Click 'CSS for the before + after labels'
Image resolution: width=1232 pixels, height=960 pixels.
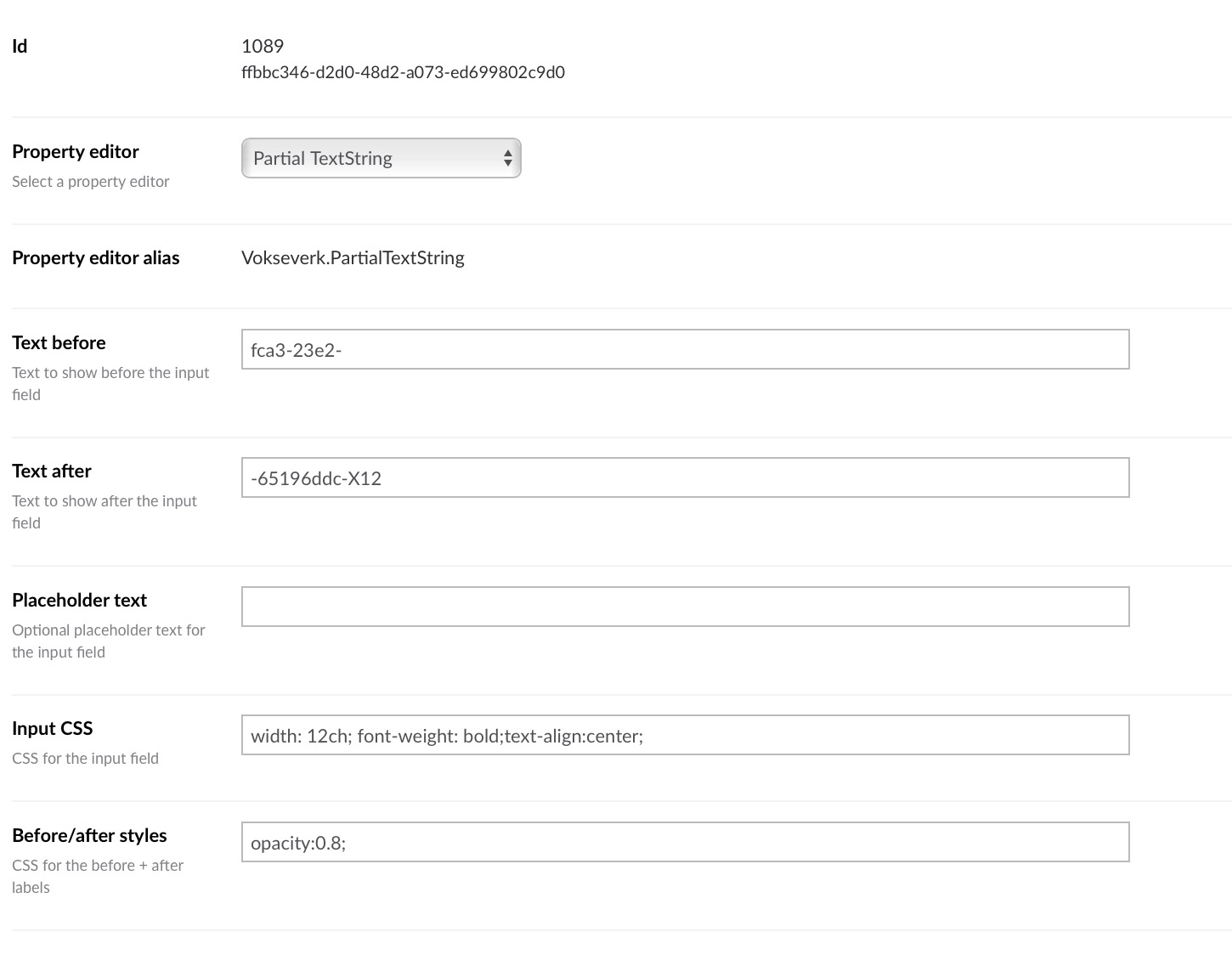click(x=98, y=876)
